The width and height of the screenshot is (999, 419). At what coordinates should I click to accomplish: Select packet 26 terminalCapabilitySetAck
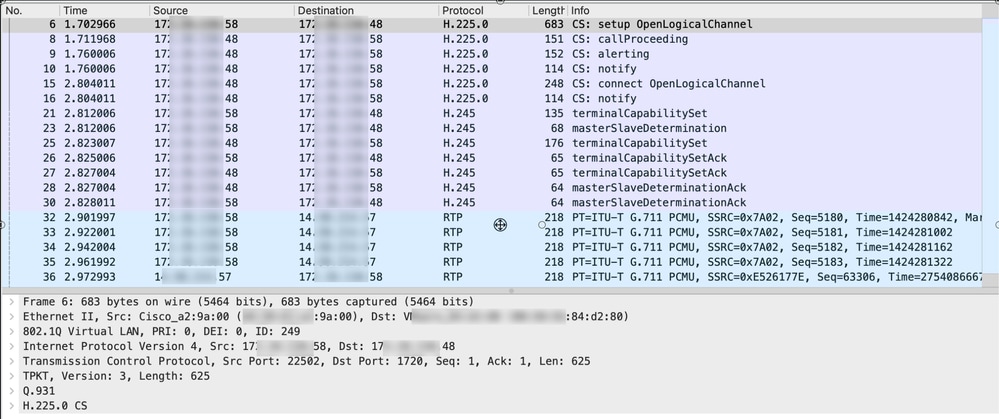491,158
